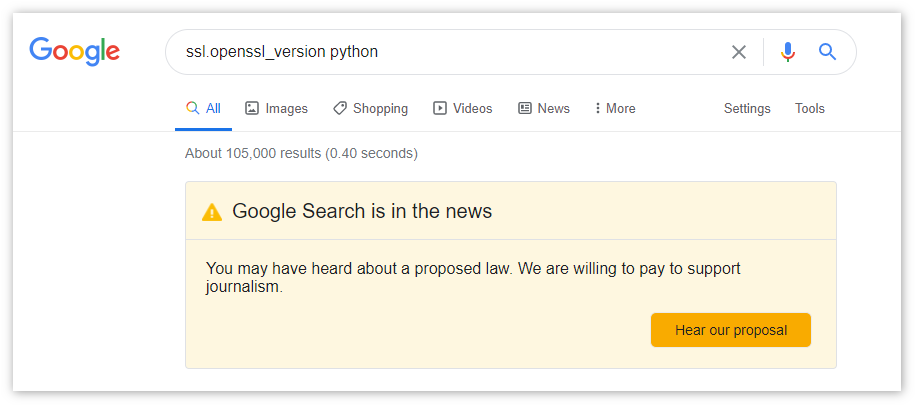Click the 'Google Search is in the news' heading
The image size is (915, 405).
coord(362,211)
